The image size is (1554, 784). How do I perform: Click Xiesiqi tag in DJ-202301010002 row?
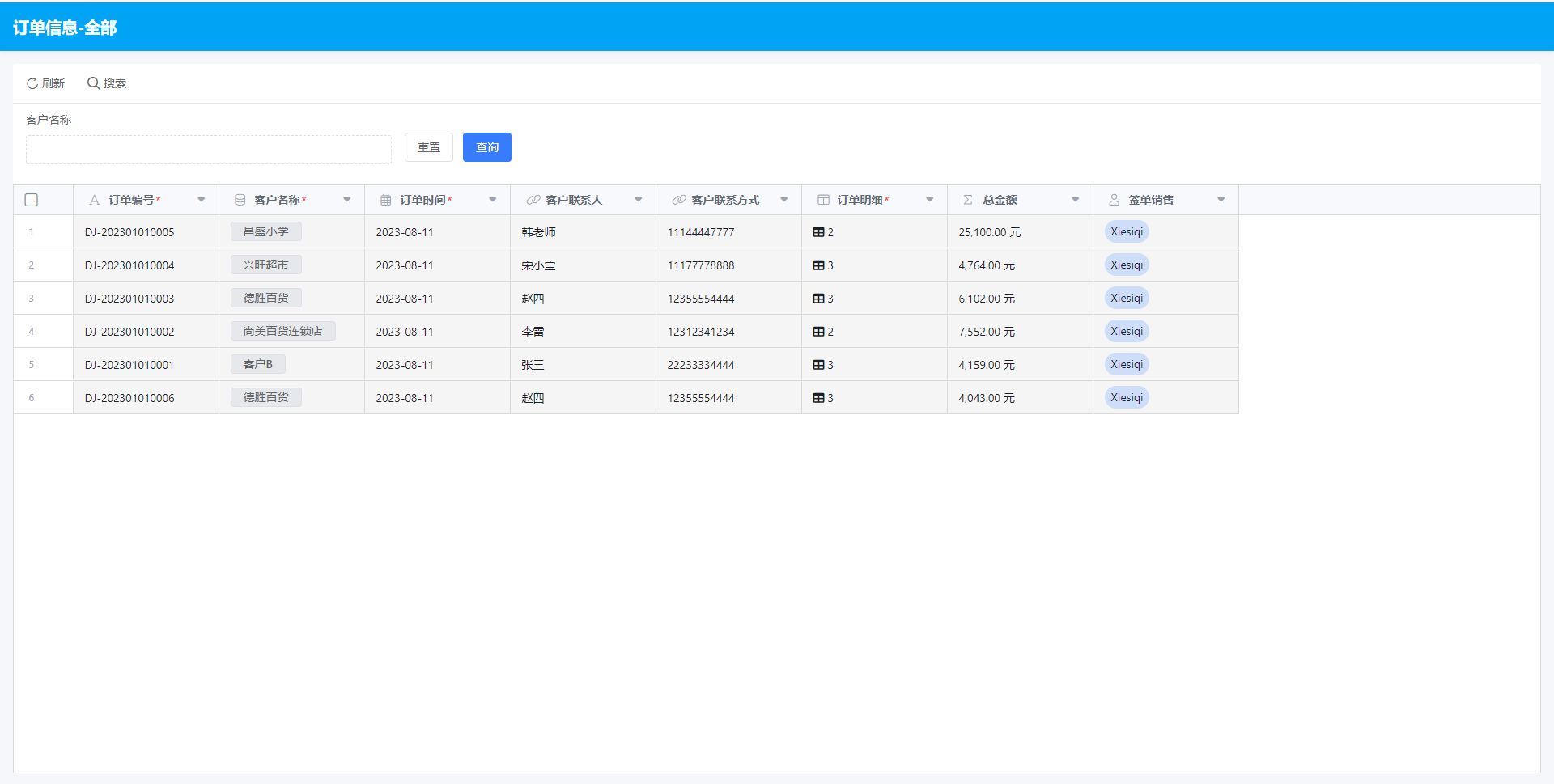1127,331
